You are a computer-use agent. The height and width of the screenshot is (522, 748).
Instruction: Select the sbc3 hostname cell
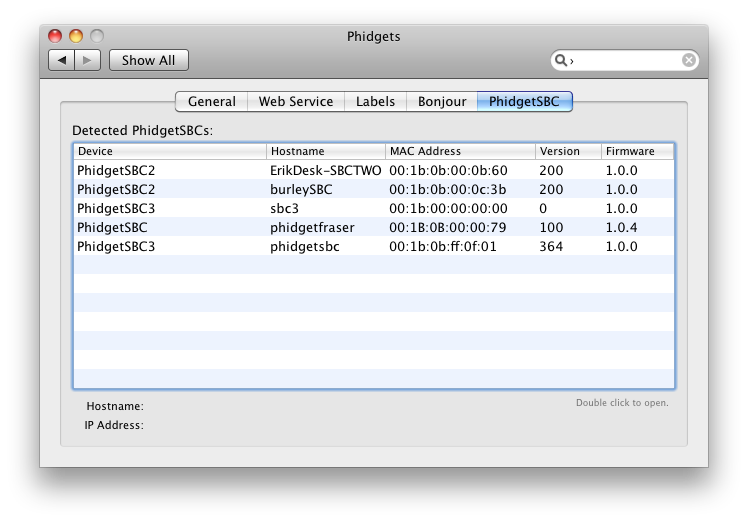point(284,209)
